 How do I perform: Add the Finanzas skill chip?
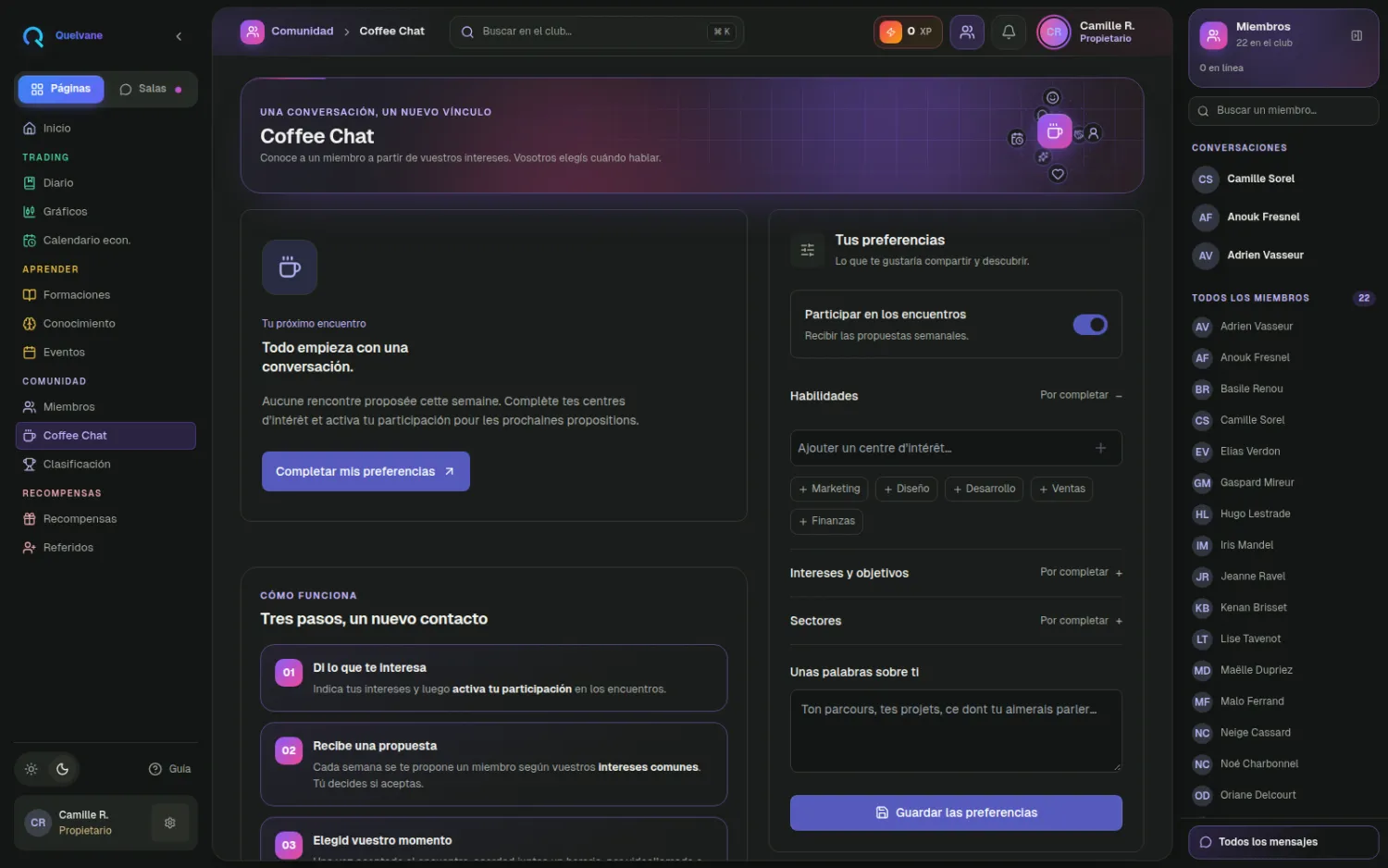tap(826, 521)
